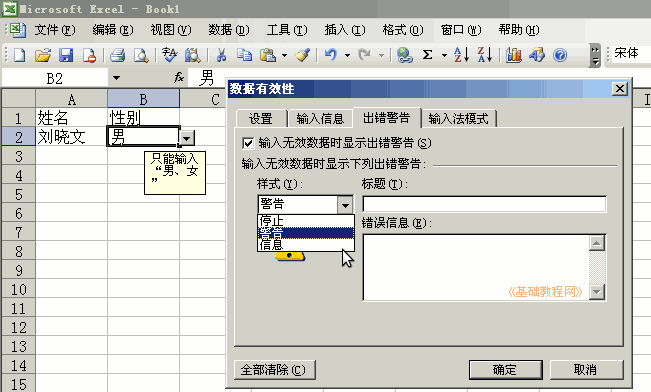Select the Cut scissors icon
651x392 pixels.
[x=221, y=55]
